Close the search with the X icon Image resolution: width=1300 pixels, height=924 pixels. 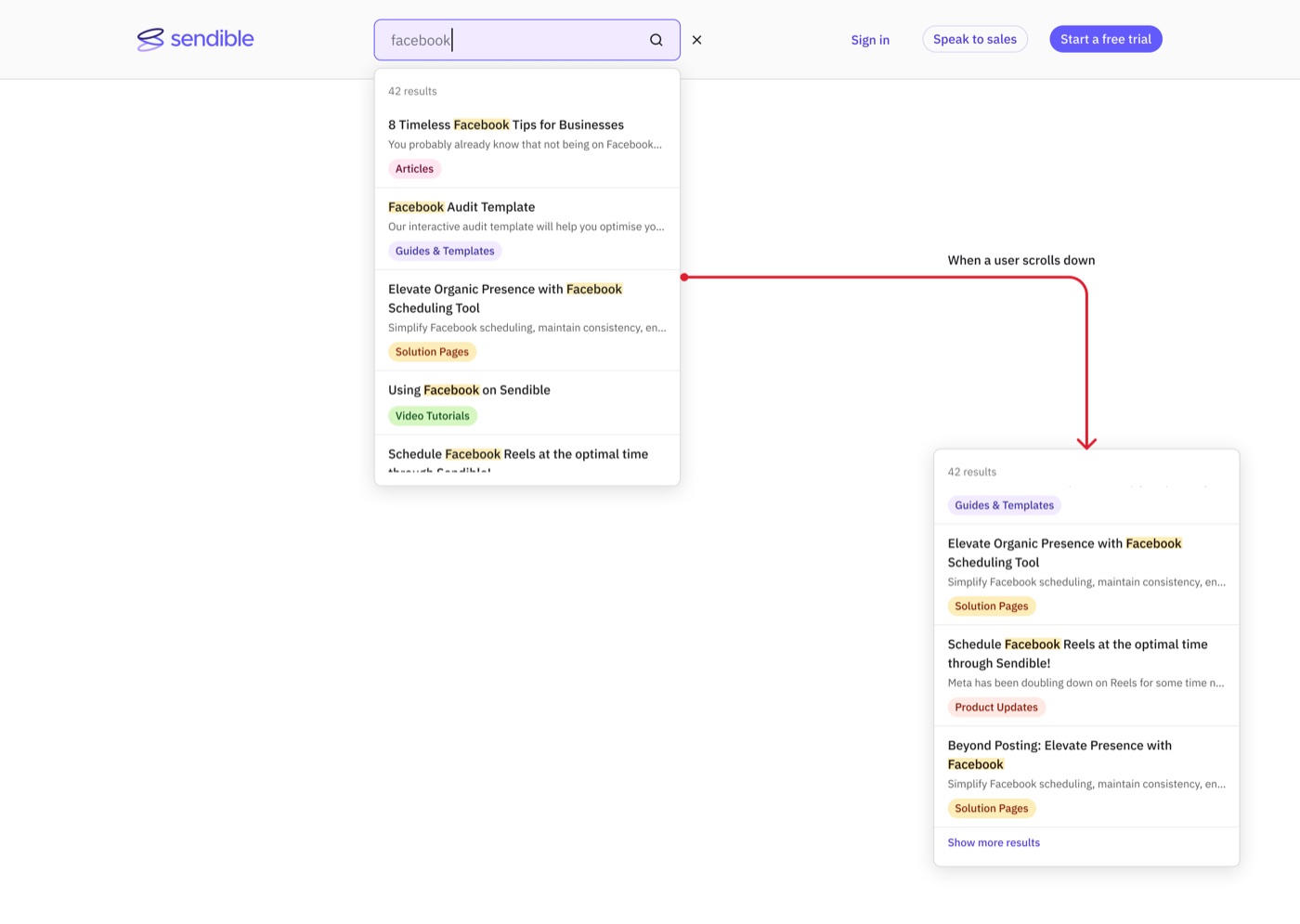coord(696,40)
